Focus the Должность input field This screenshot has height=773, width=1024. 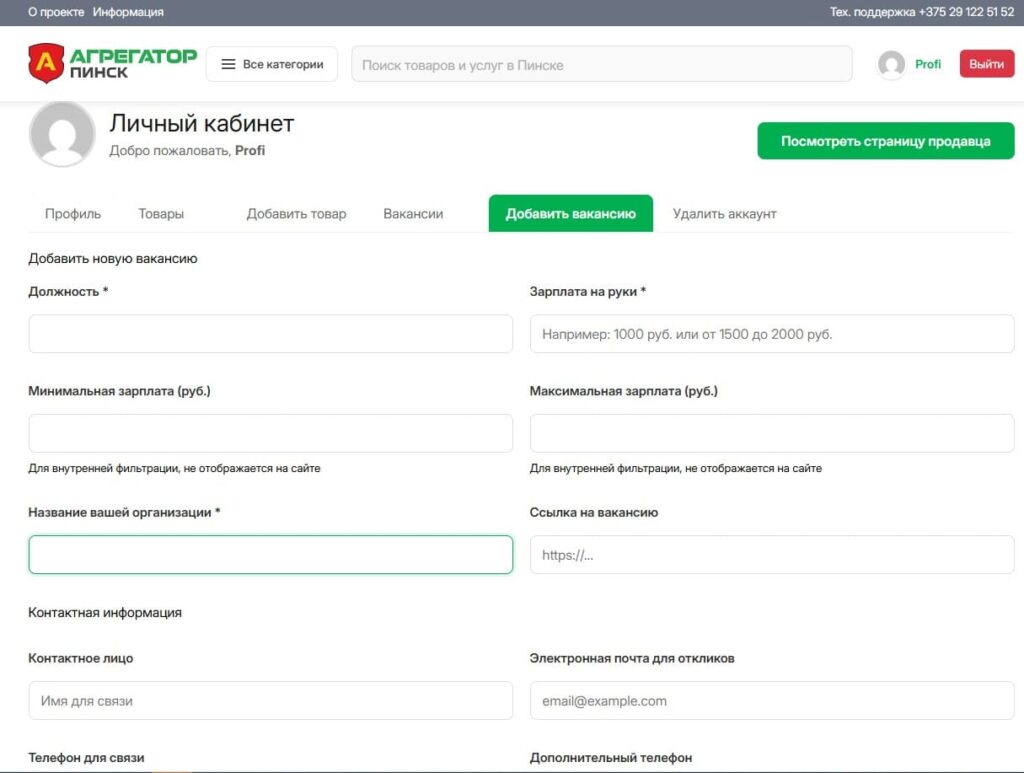pos(270,334)
